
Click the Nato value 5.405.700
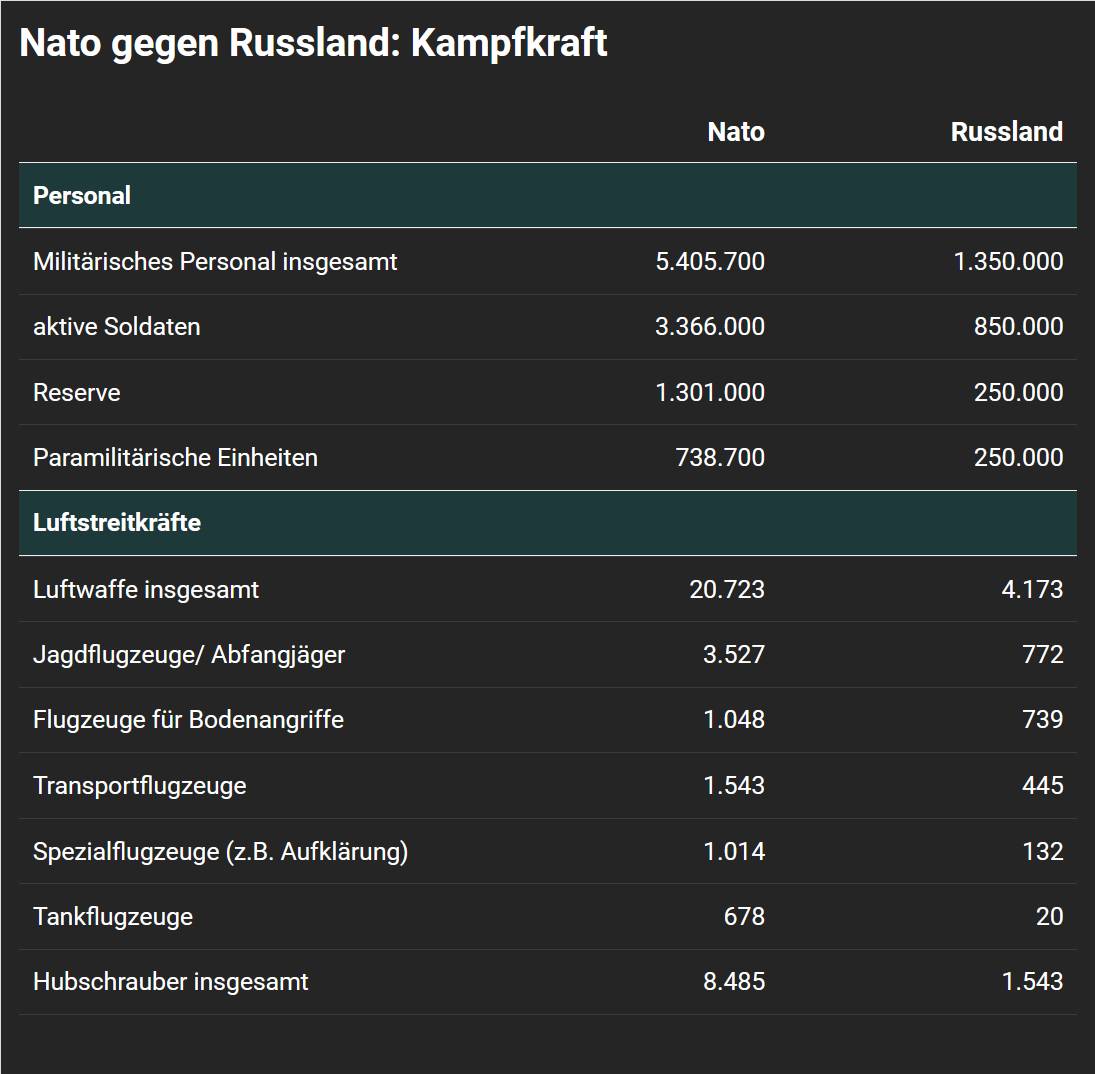pos(710,262)
